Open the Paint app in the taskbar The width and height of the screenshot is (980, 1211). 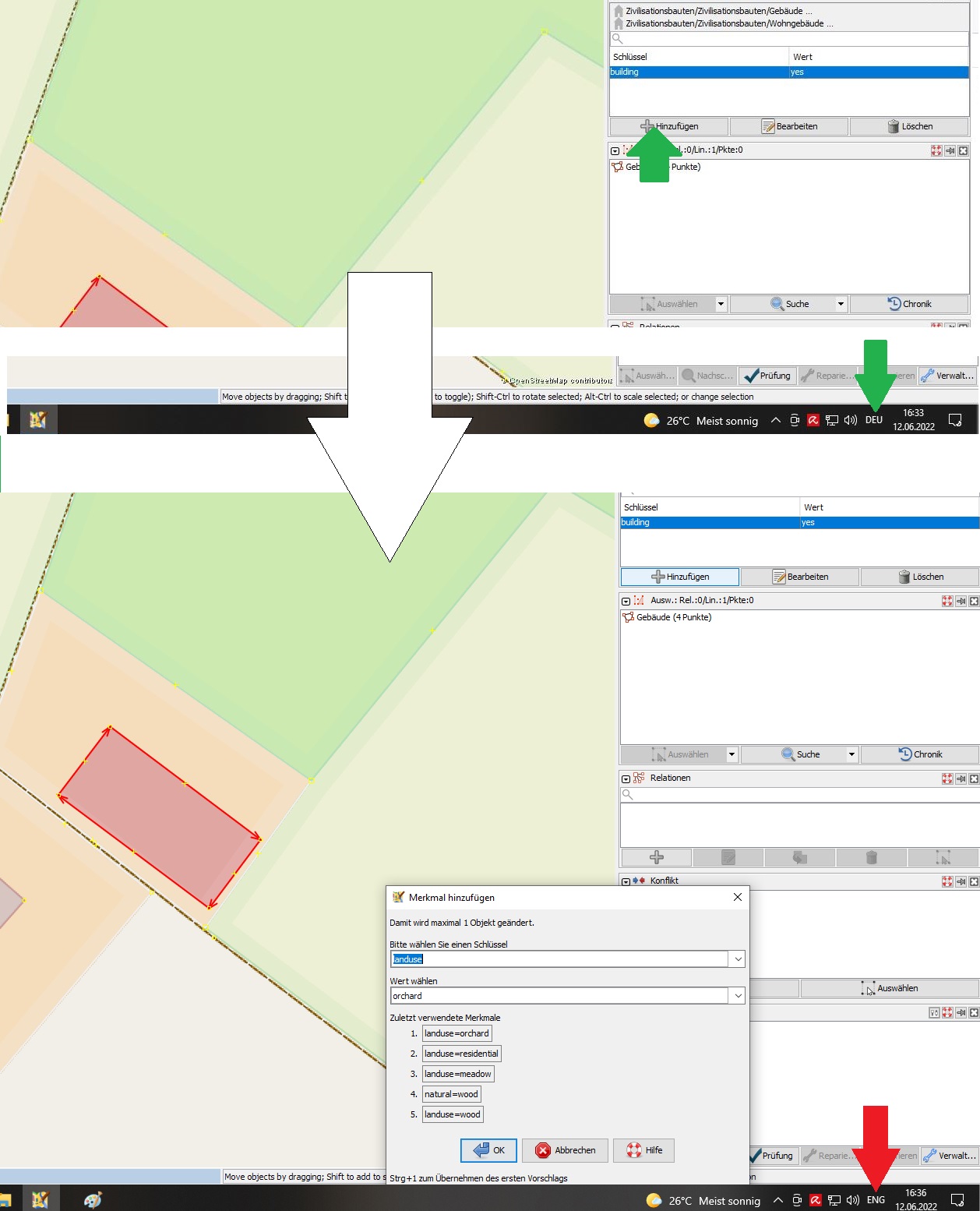click(x=93, y=1200)
